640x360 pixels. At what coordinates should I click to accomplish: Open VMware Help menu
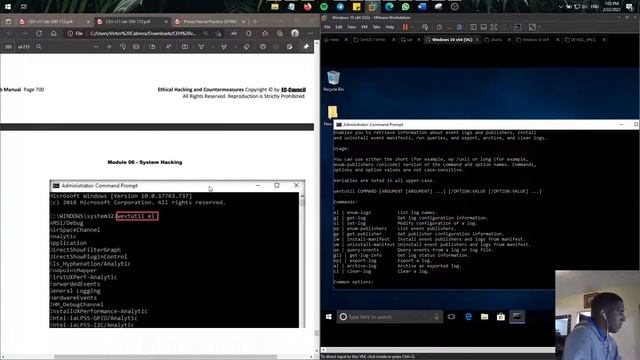[x=390, y=27]
